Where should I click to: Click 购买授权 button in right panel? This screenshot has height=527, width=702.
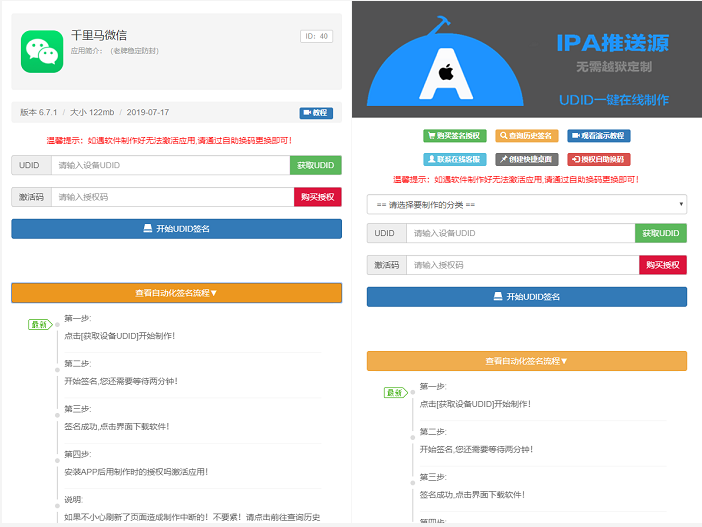[663, 265]
